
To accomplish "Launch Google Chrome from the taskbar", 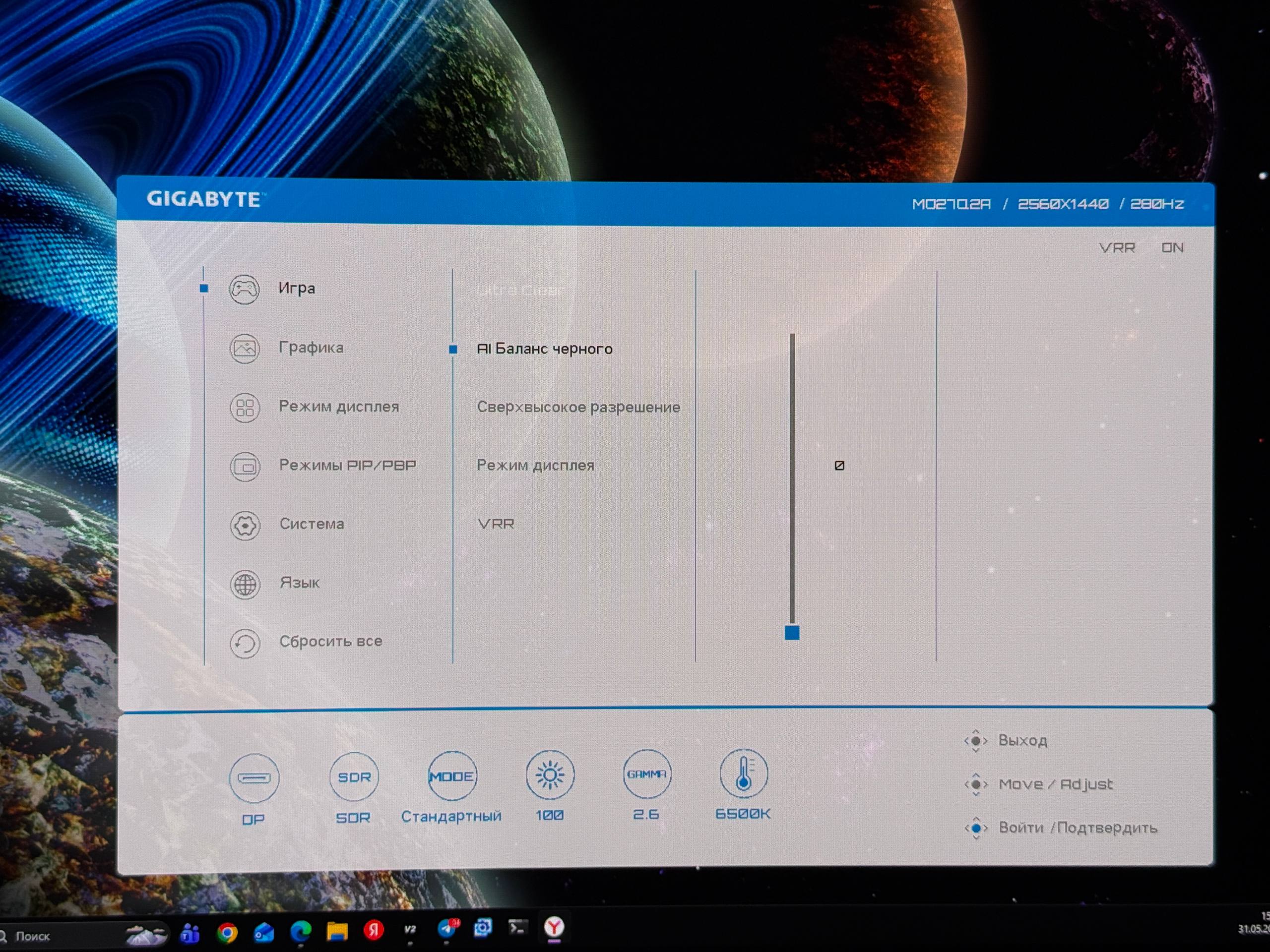I will pos(227,933).
